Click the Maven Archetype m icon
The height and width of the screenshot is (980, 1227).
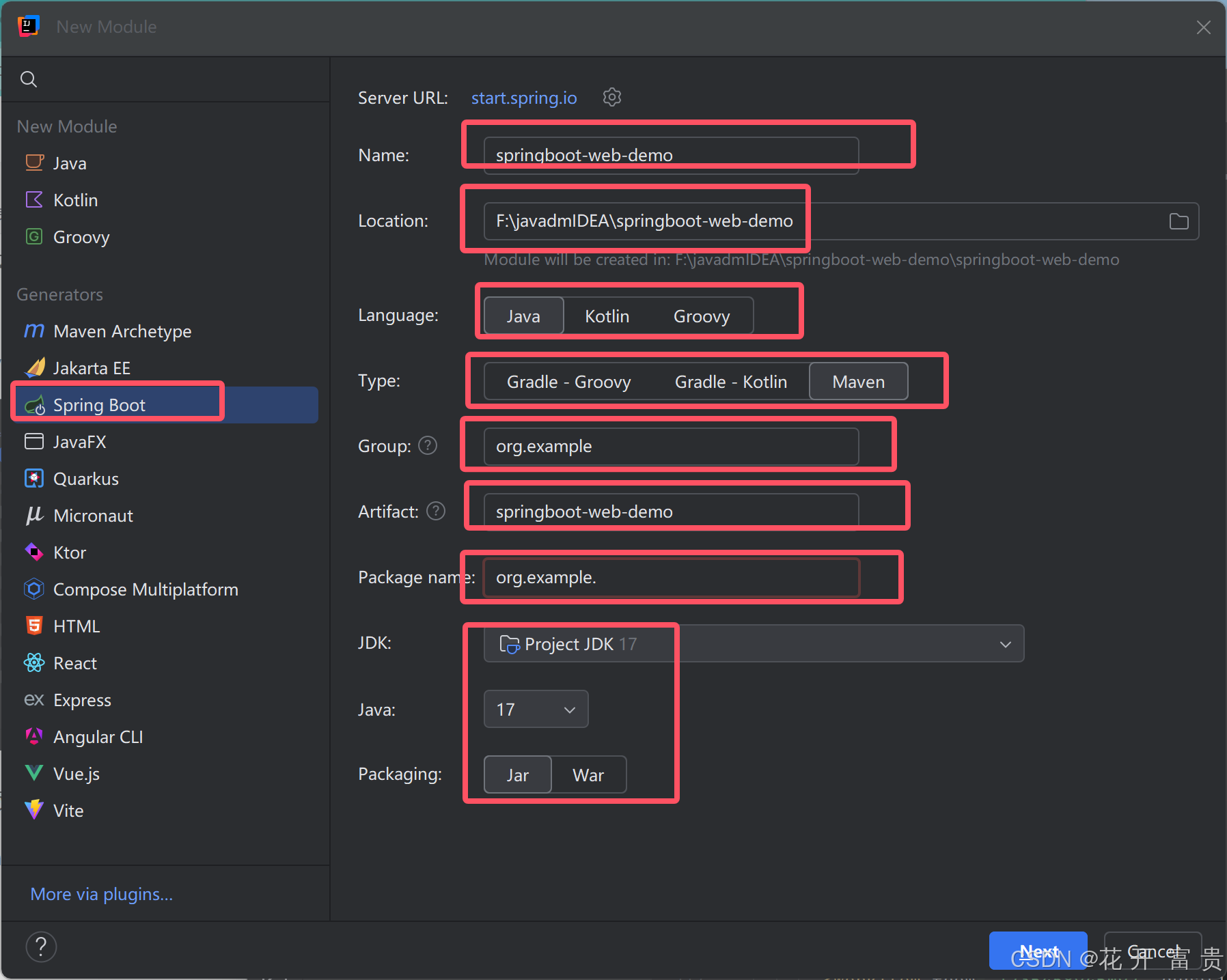(34, 331)
